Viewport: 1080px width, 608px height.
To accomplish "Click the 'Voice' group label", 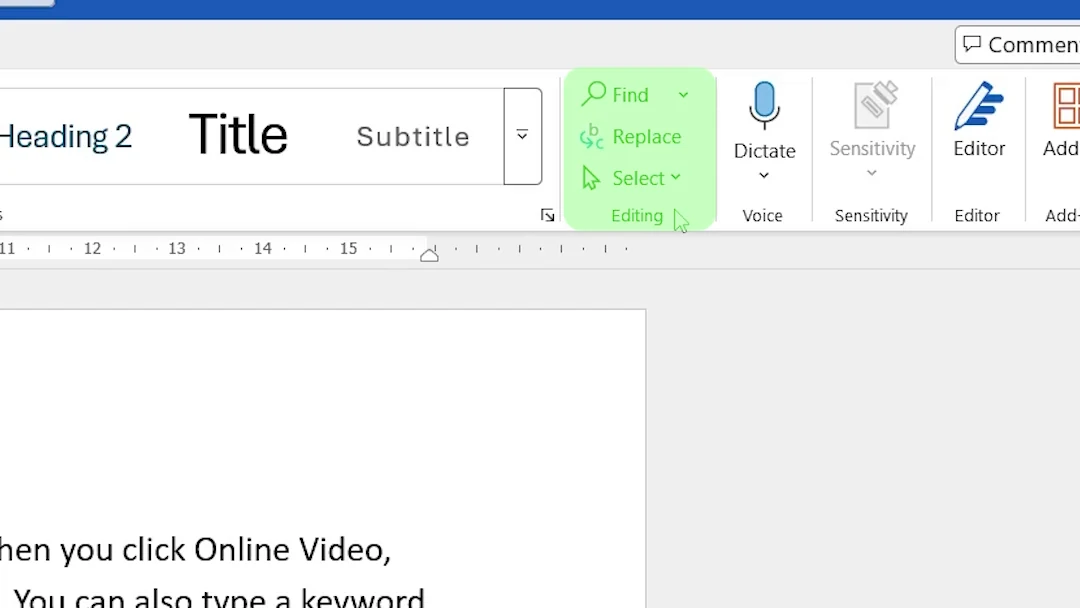I will 762,216.
